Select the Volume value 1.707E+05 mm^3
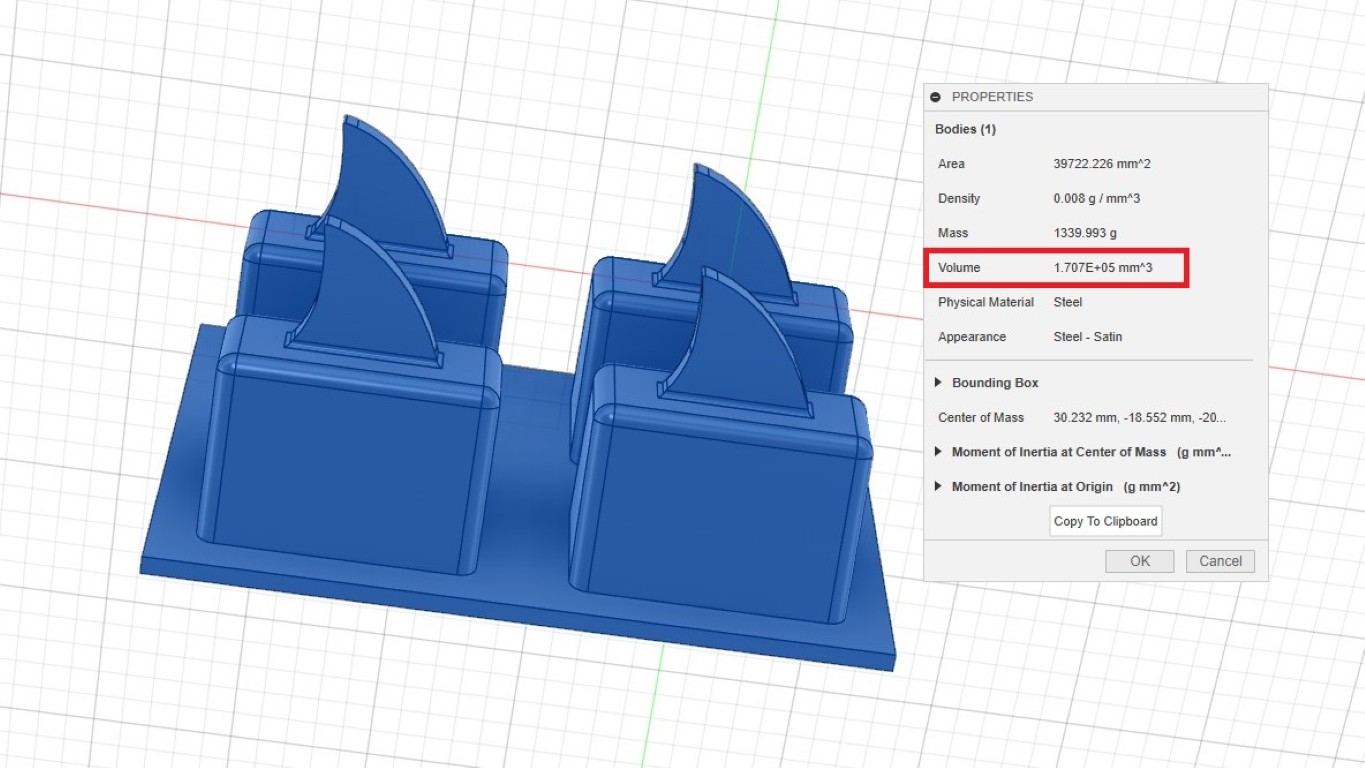 (1103, 268)
